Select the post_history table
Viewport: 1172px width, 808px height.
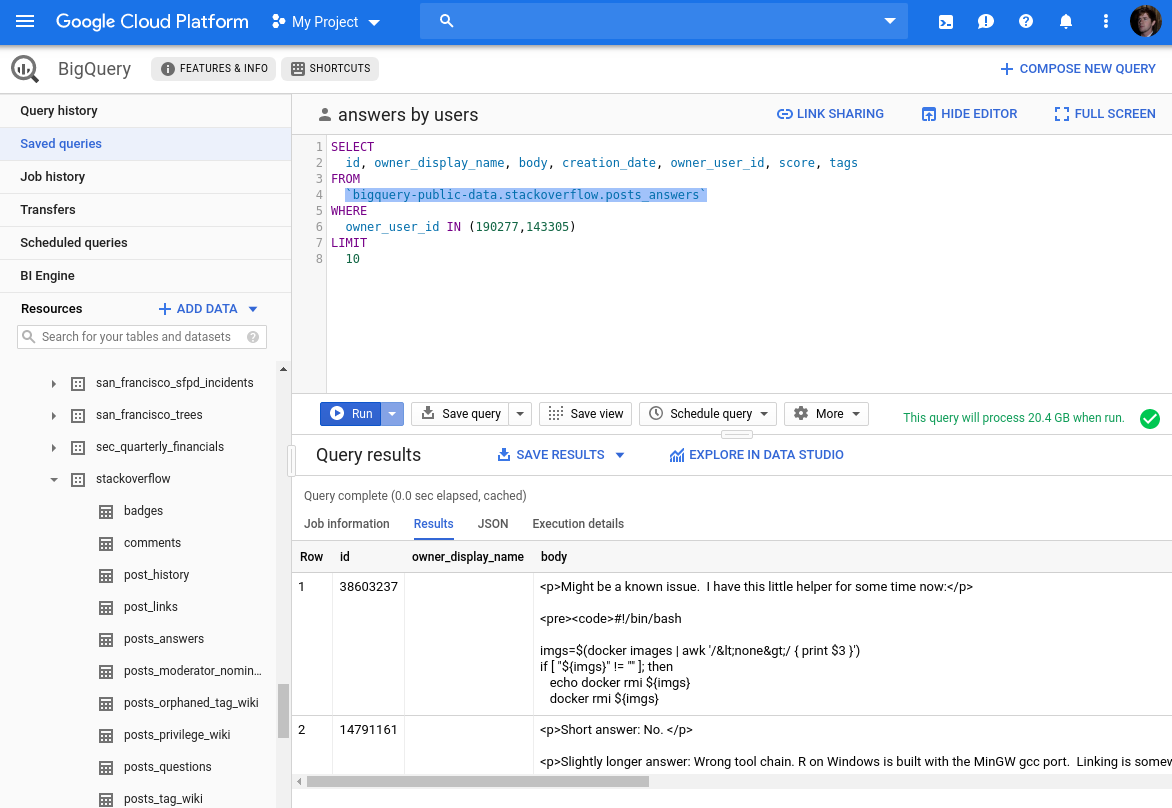pos(156,575)
